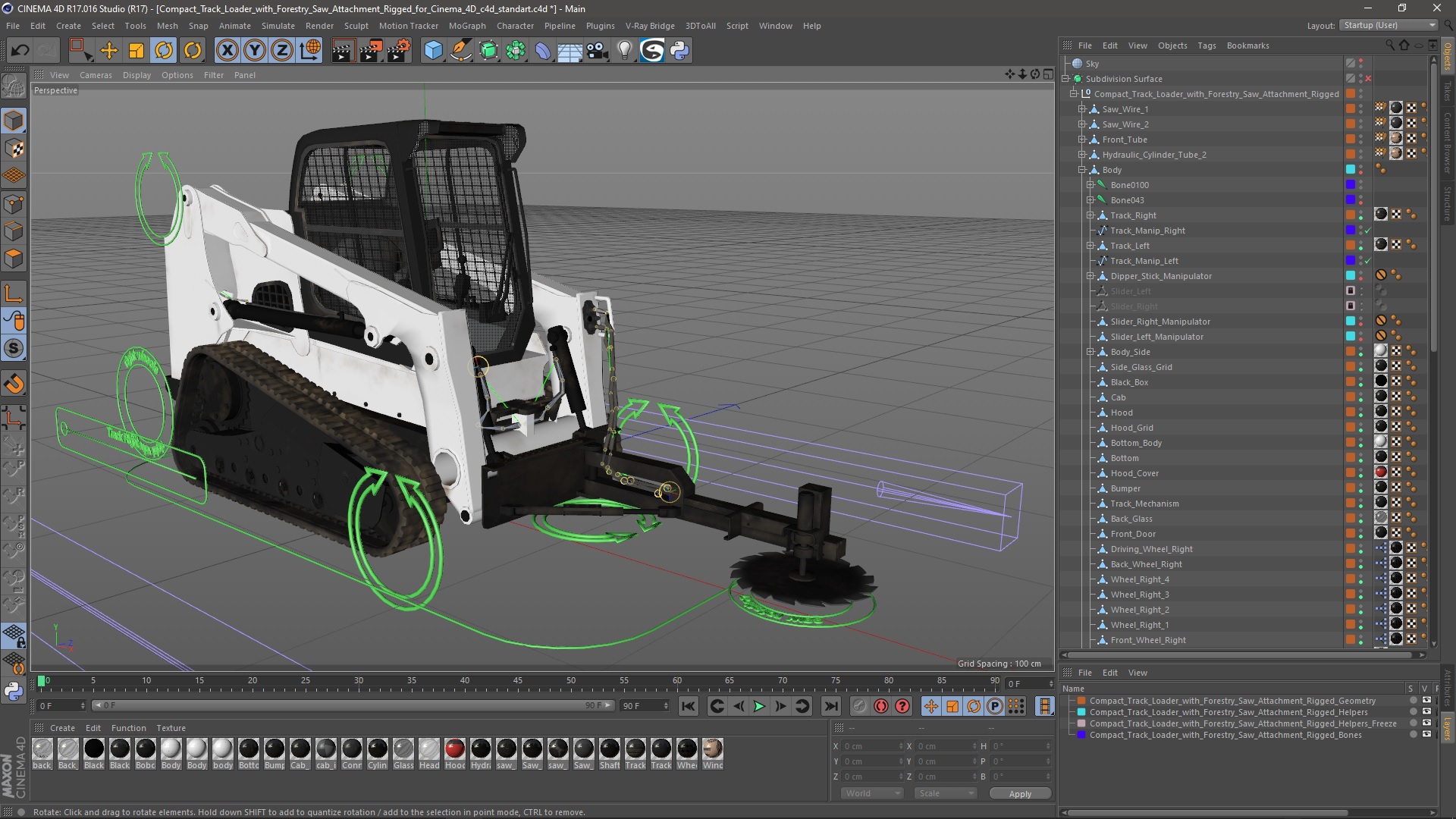
Task: Toggle Z-axis lock icon
Action: (x=282, y=51)
